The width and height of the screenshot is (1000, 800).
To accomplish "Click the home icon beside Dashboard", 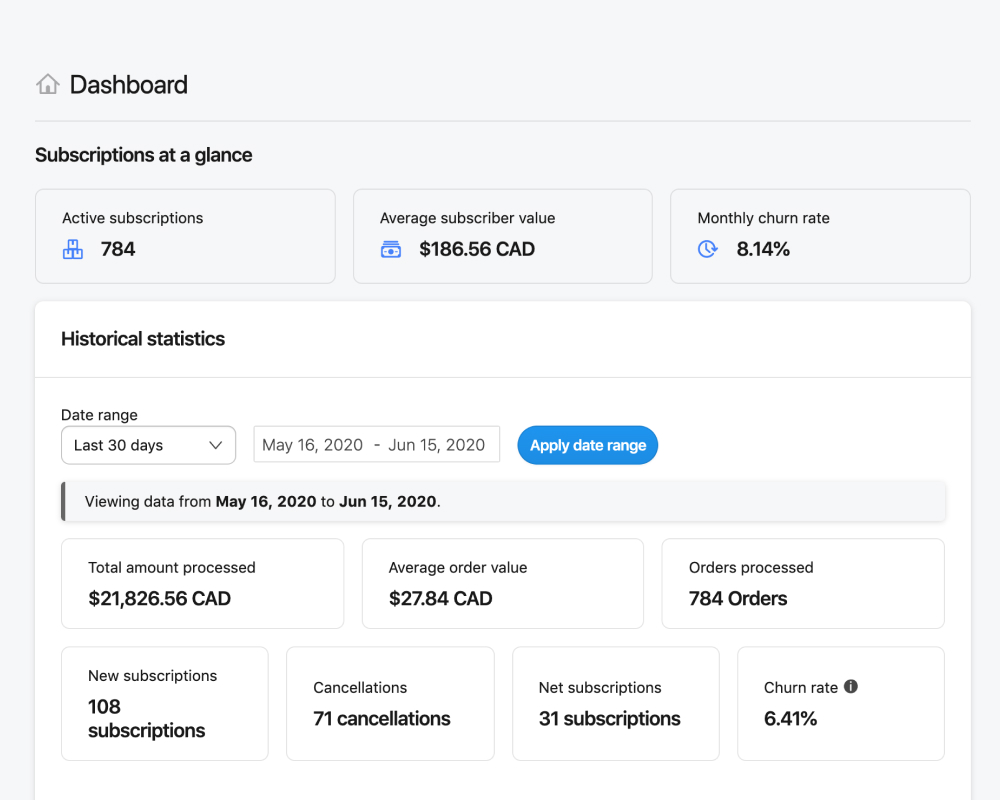I will coord(47,85).
